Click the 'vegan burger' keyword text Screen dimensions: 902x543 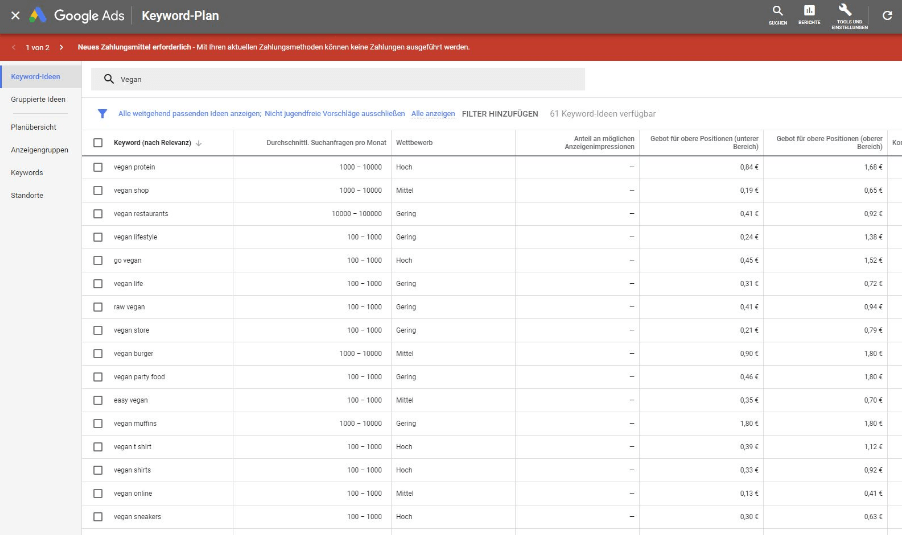pos(133,353)
